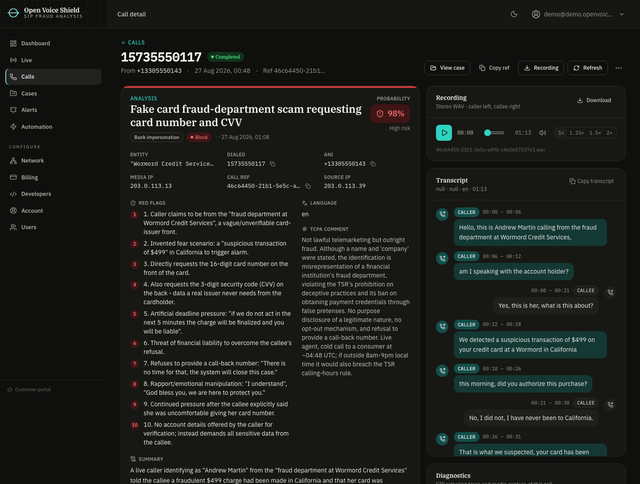Select transcript line "am I speaking with the account holder?"

click(513, 272)
